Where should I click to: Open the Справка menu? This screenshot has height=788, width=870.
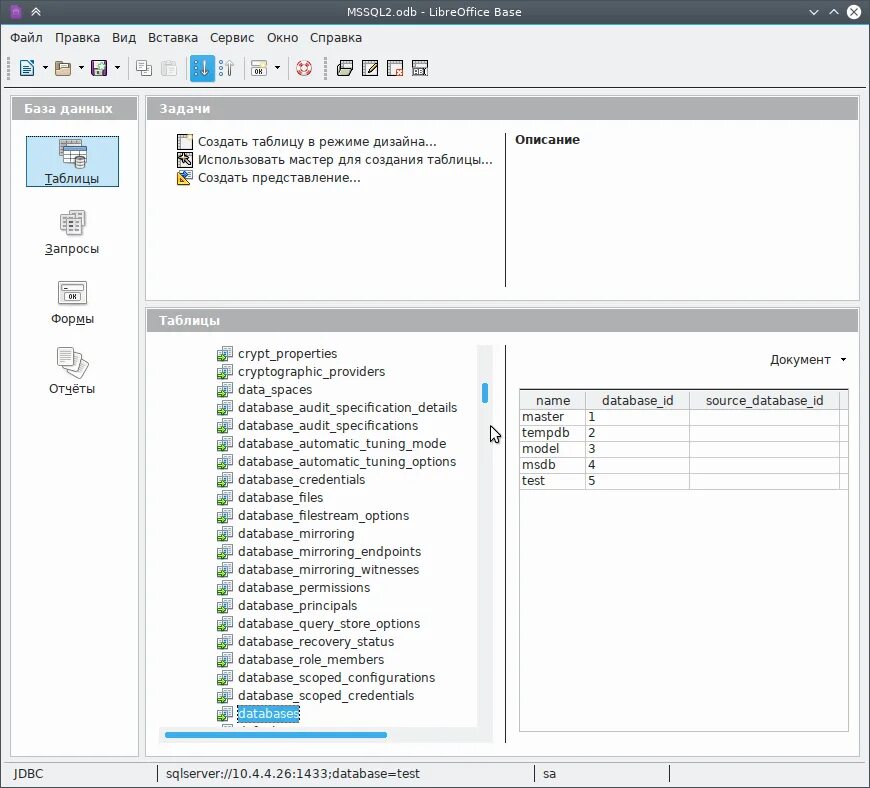click(336, 38)
